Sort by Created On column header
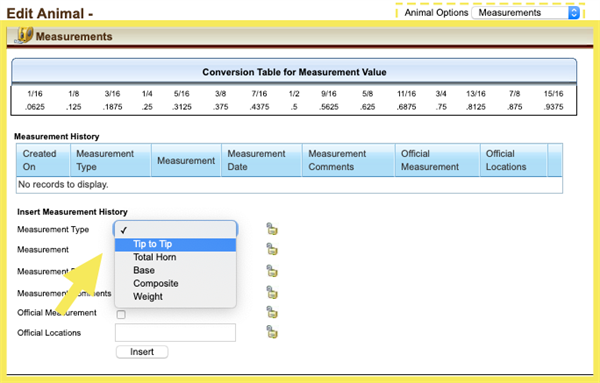 pos(43,160)
